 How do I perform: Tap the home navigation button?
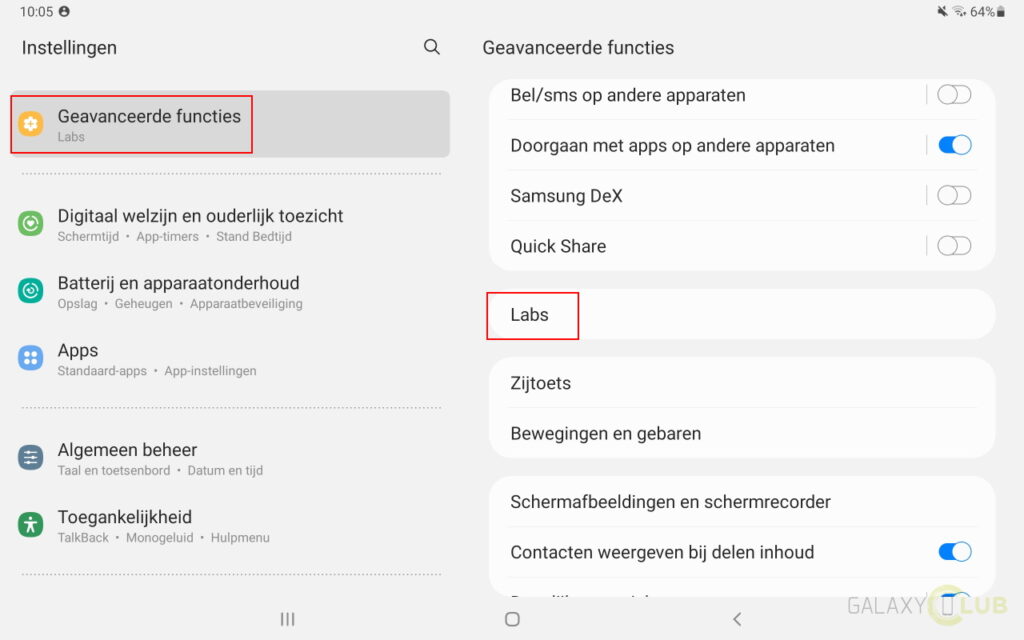pyautogui.click(x=513, y=618)
